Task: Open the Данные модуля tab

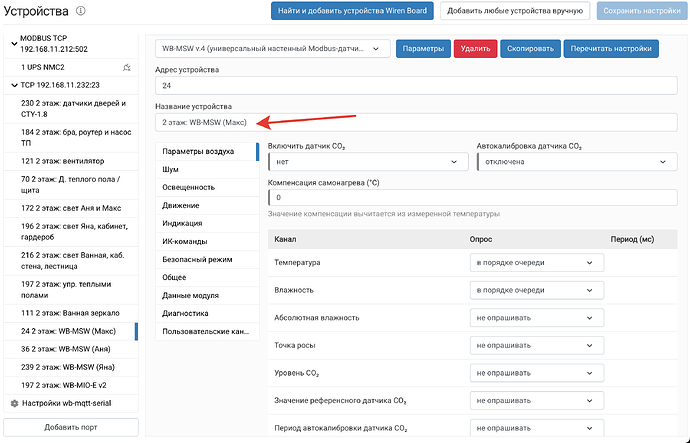Action: pyautogui.click(x=207, y=296)
